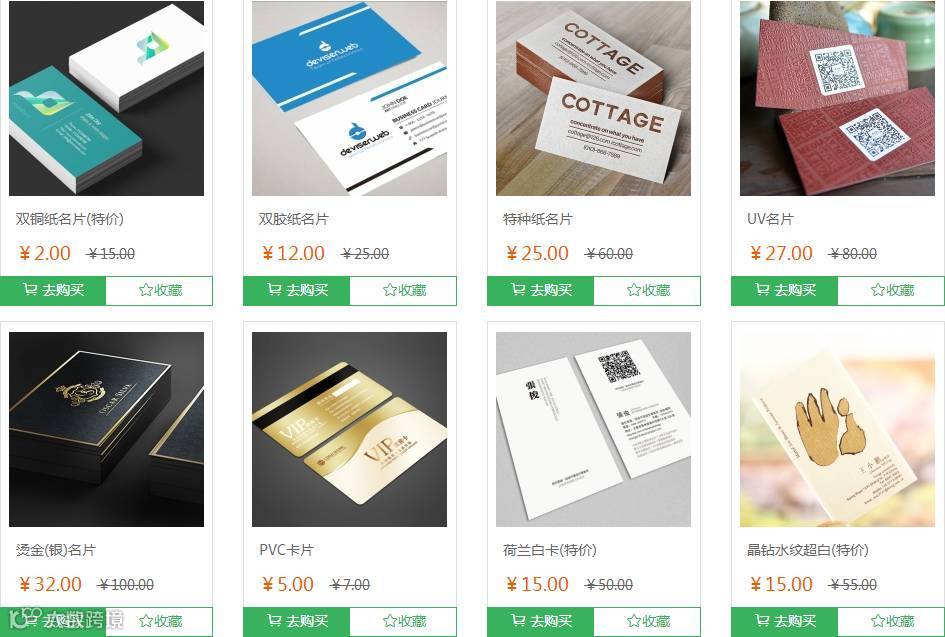Add 特种纸名片 to favorites via 收藏
The height and width of the screenshot is (637, 945).
[x=647, y=290]
